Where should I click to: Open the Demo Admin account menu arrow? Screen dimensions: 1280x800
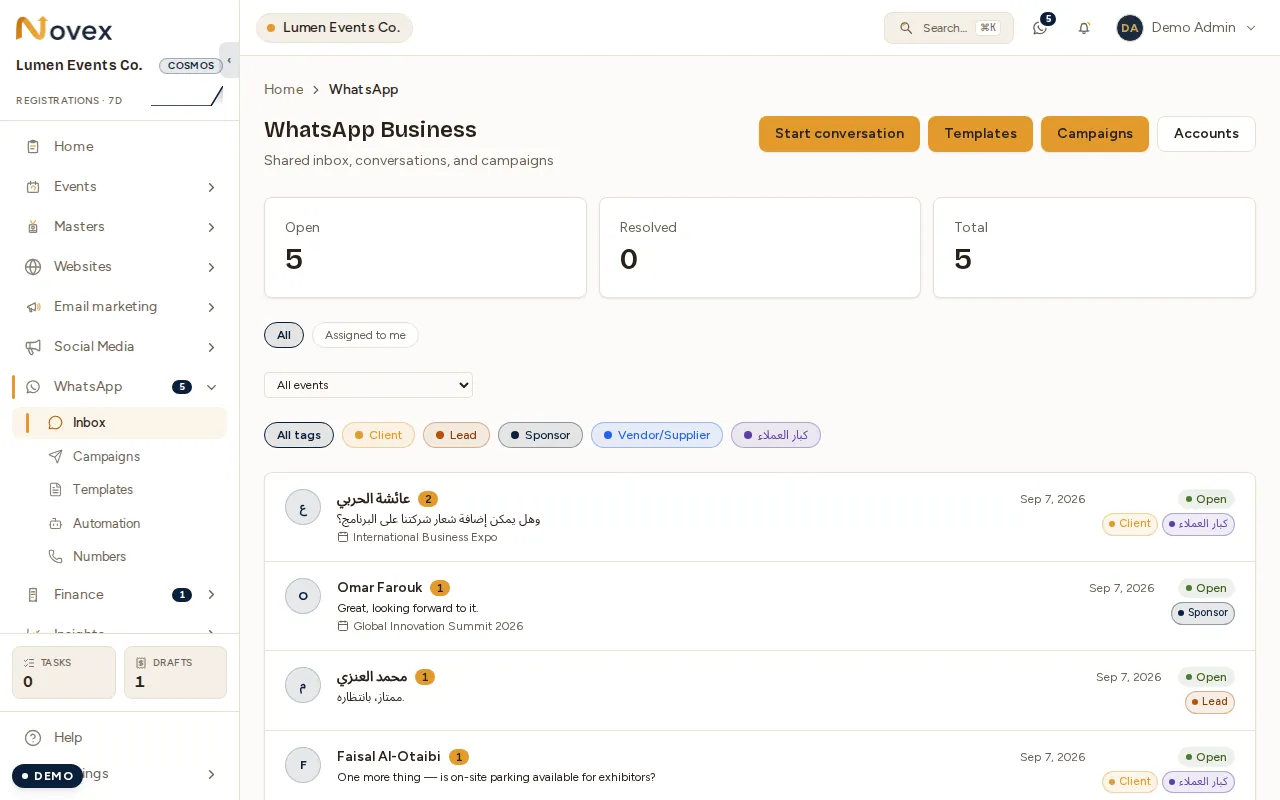point(1250,28)
